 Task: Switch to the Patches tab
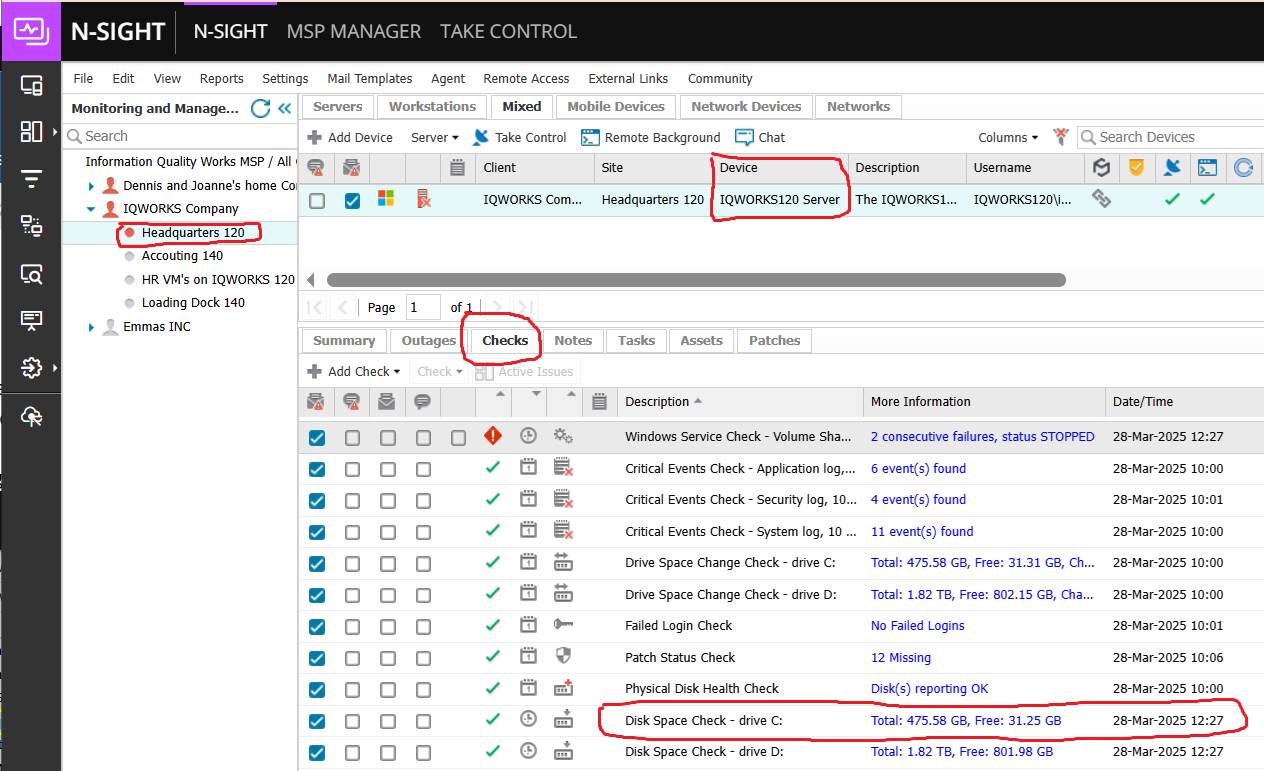click(774, 340)
